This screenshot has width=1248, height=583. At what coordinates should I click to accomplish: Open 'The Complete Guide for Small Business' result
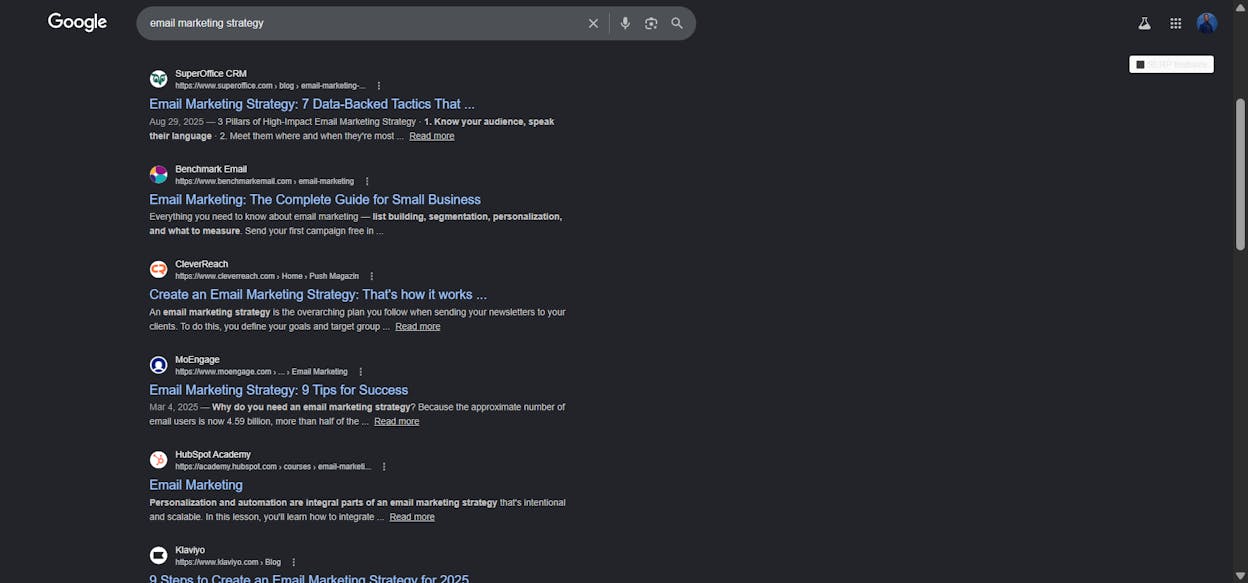(x=315, y=200)
